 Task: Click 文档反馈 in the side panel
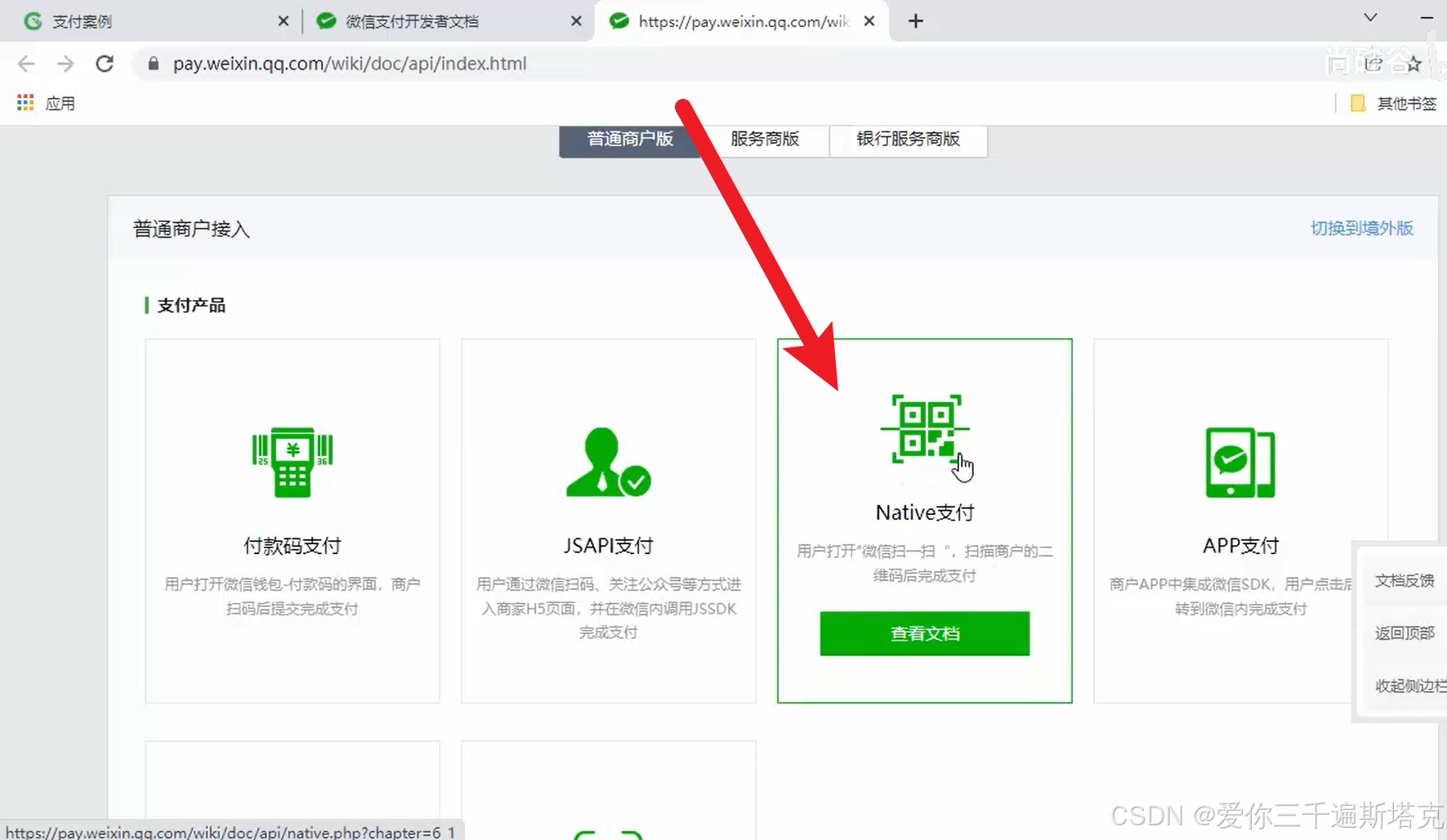coord(1404,580)
